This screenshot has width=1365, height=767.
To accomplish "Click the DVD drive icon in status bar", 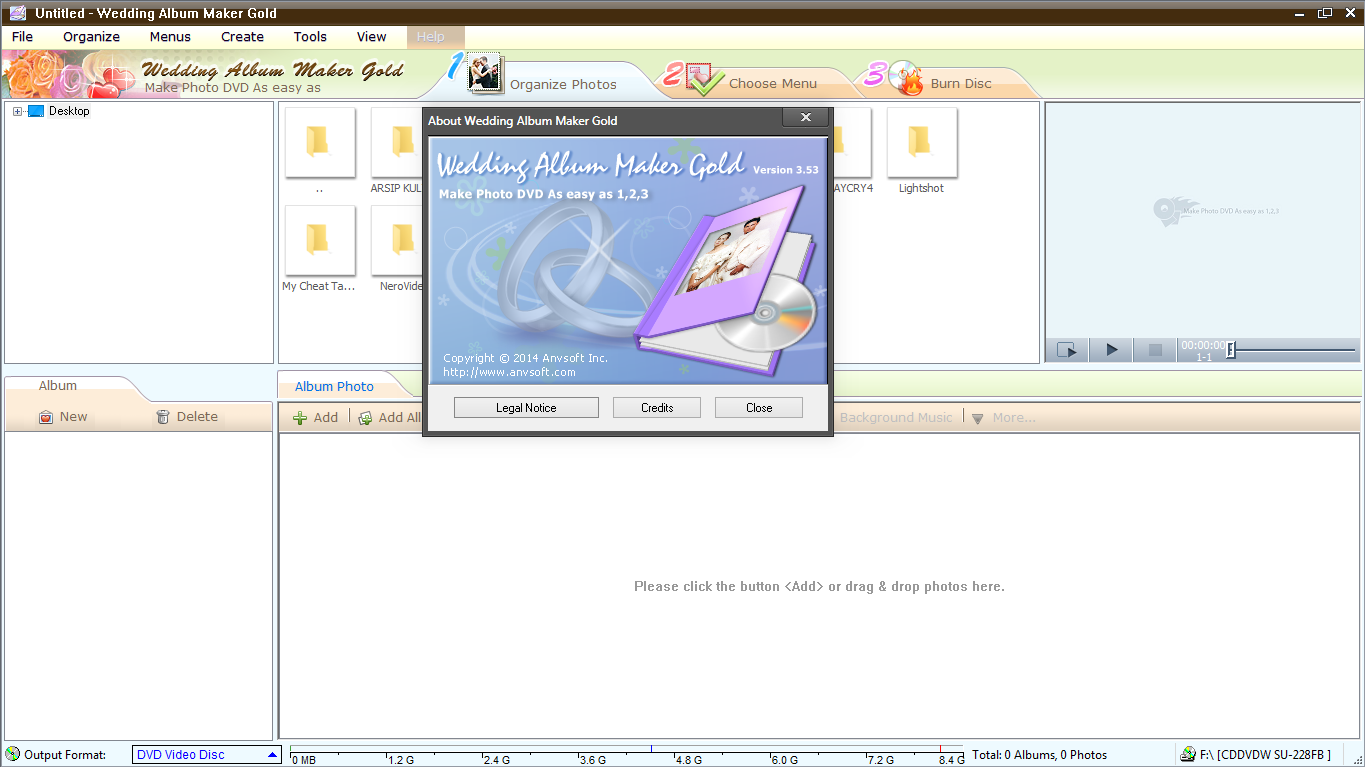I will click(x=1189, y=754).
